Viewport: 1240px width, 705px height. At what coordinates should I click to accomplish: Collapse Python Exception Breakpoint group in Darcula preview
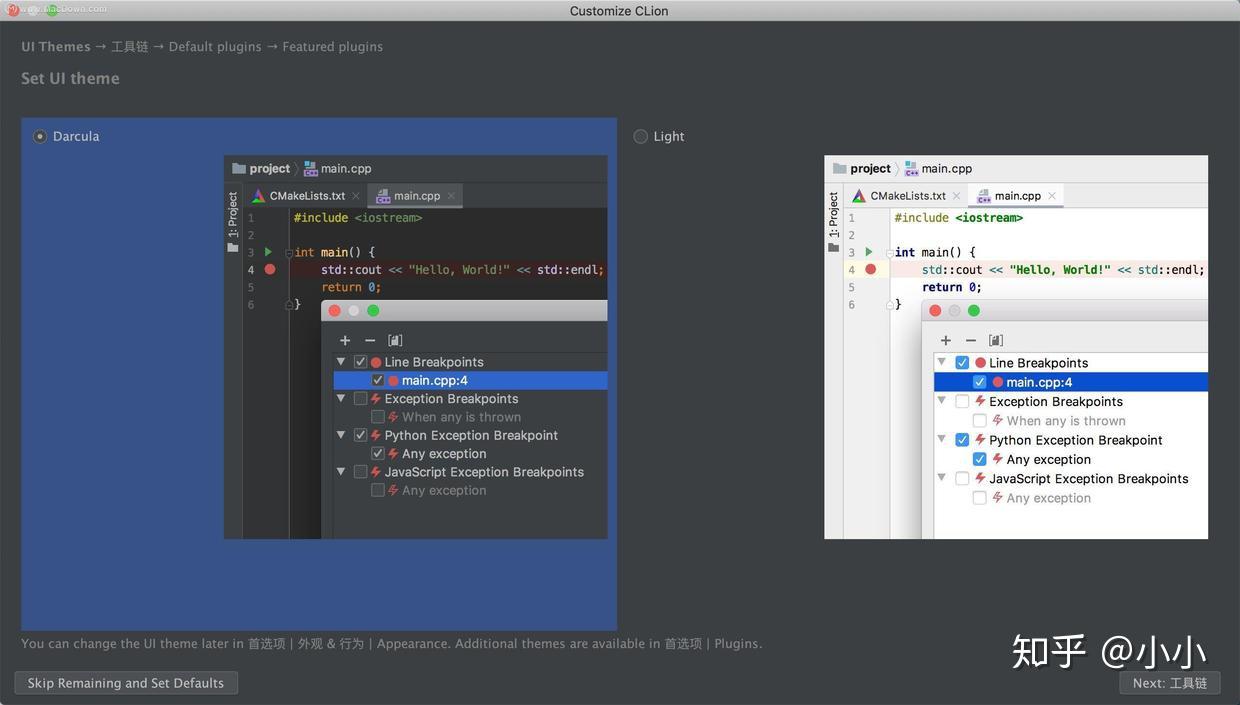341,435
